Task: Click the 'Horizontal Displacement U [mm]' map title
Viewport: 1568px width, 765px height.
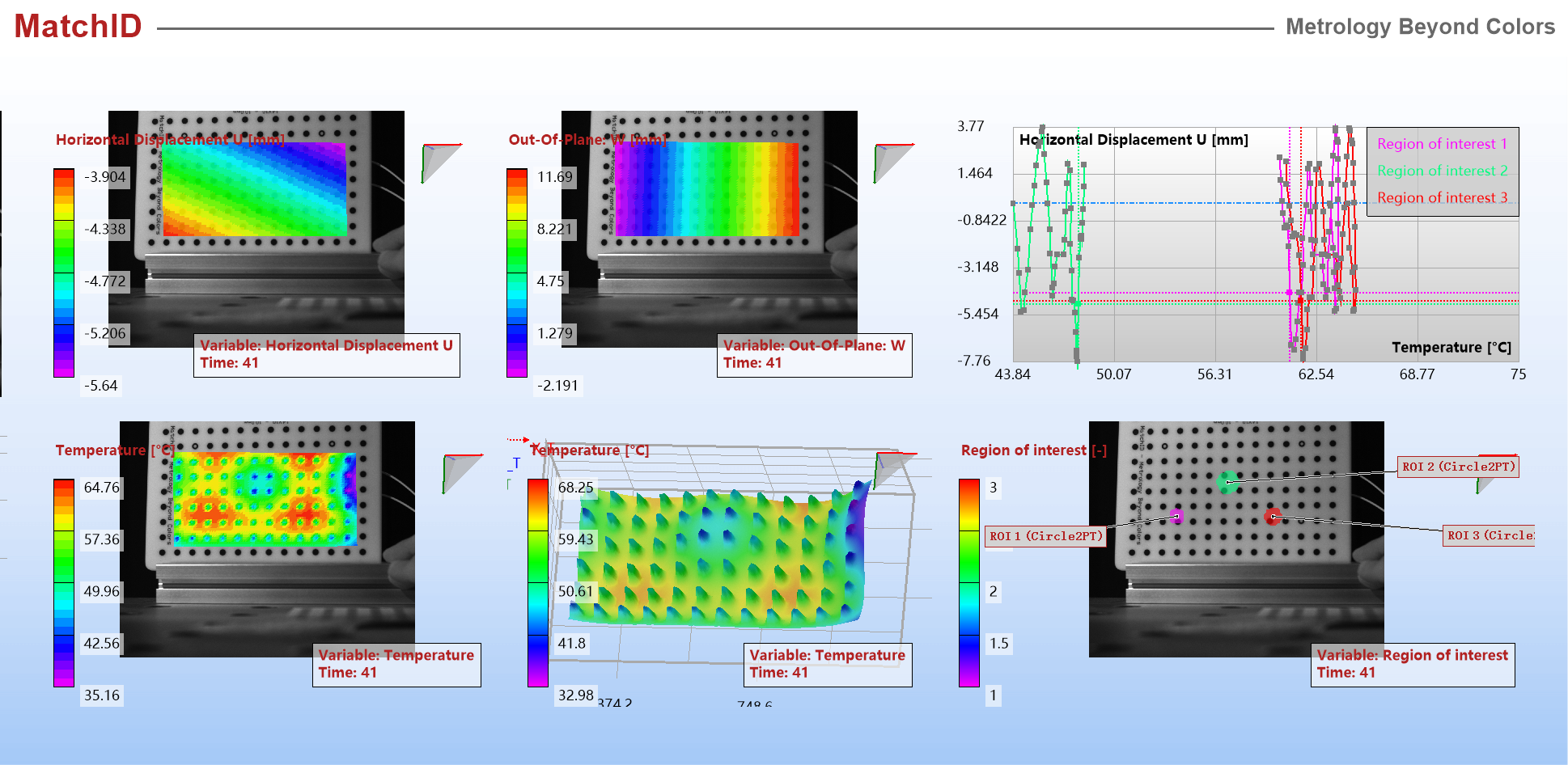Action: point(170,140)
